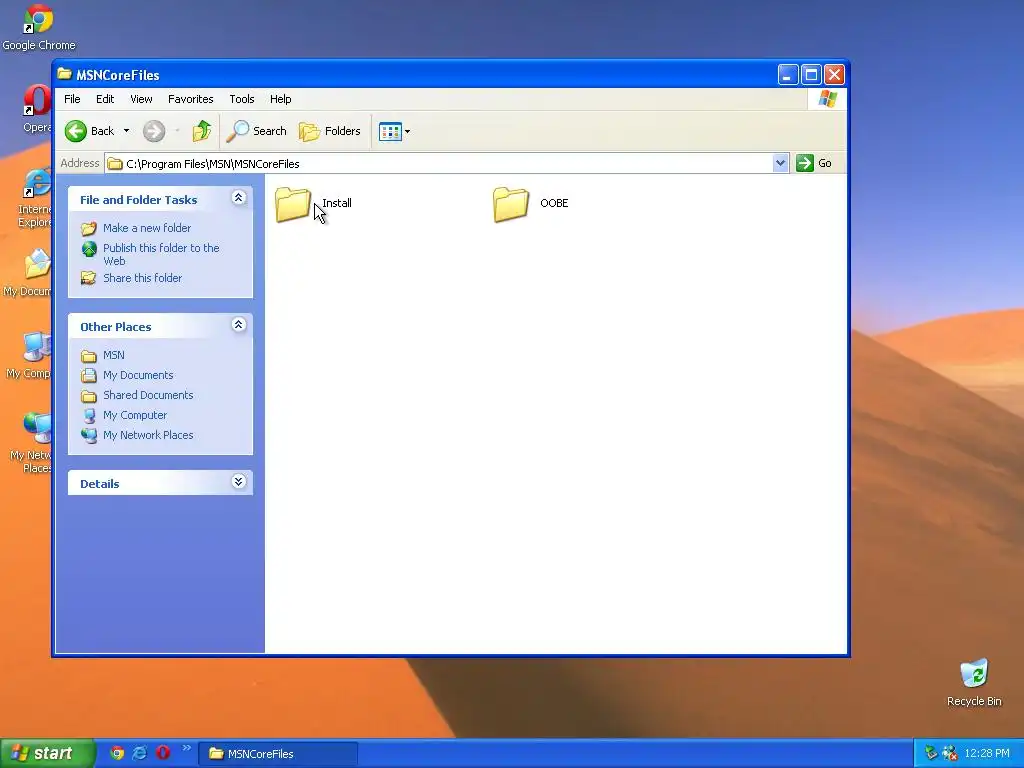
Task: Collapse the Other Places panel
Action: [238, 325]
